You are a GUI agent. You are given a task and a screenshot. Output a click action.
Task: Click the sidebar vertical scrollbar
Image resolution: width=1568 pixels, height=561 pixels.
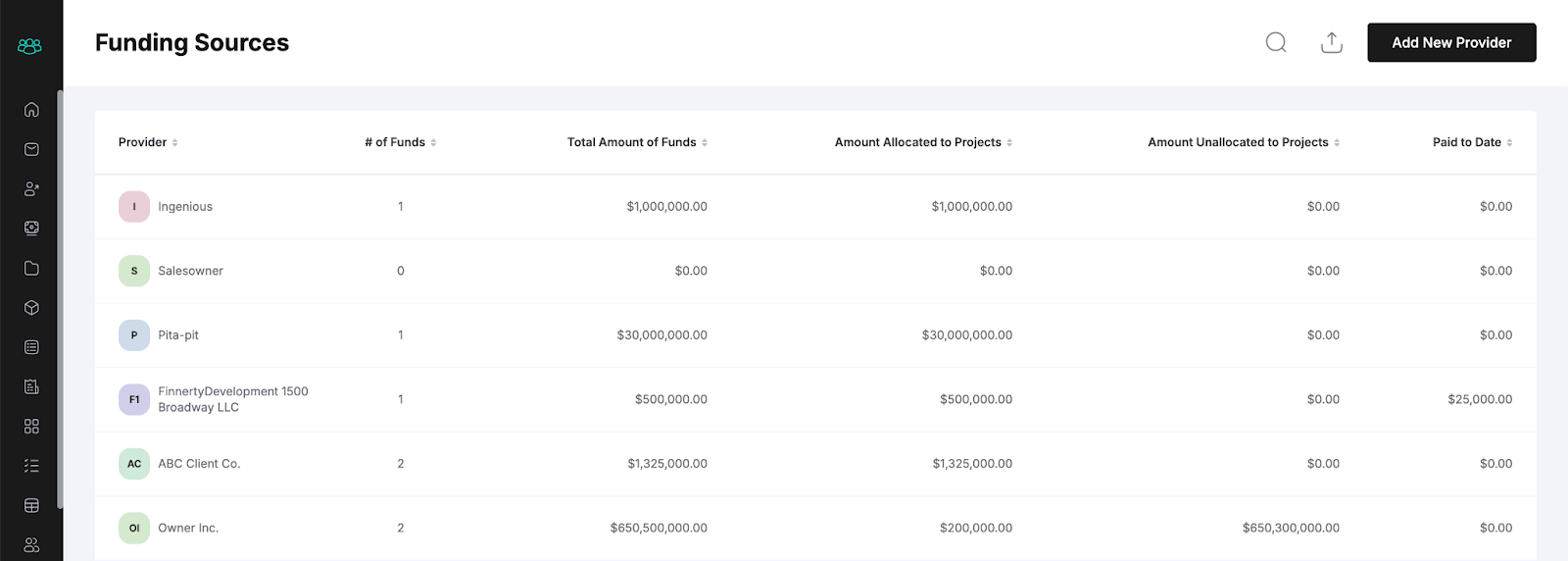click(60, 299)
